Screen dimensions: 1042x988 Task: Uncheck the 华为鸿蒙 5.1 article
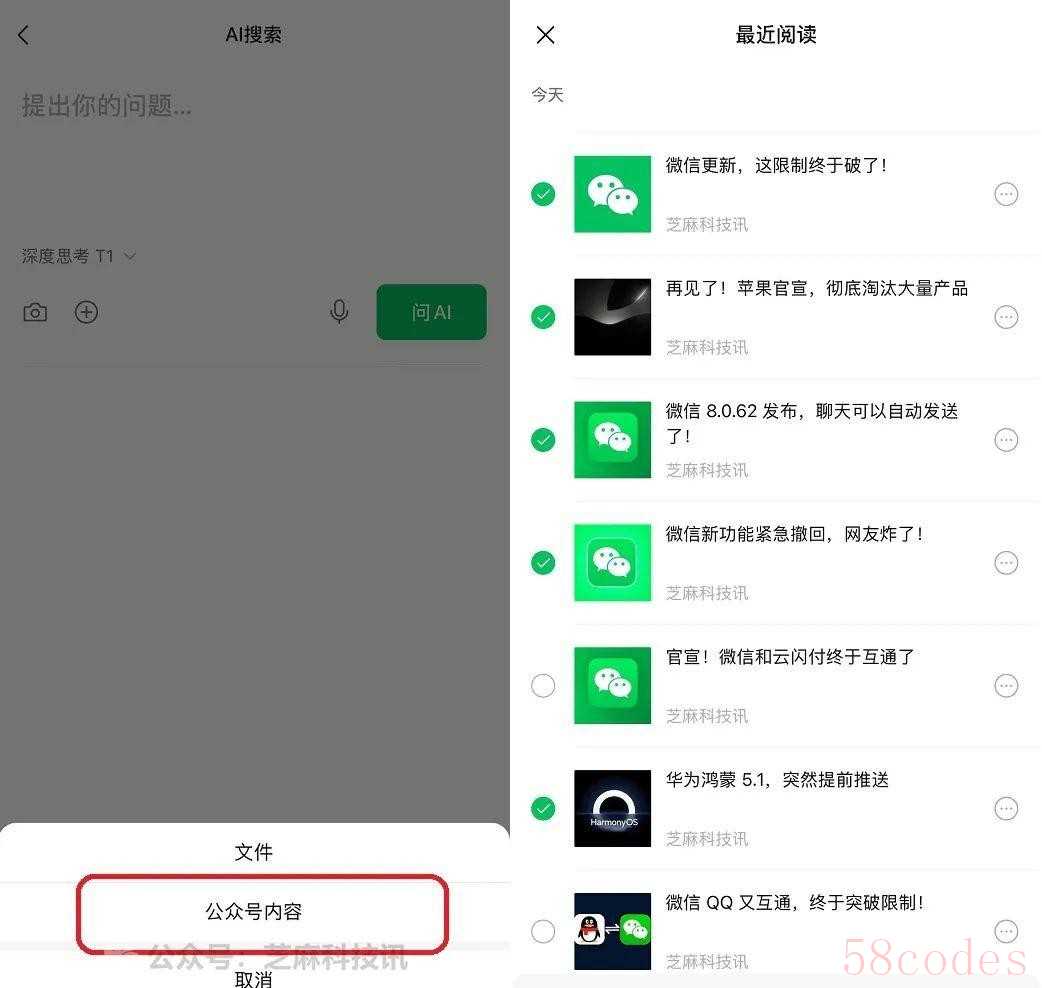(x=544, y=809)
